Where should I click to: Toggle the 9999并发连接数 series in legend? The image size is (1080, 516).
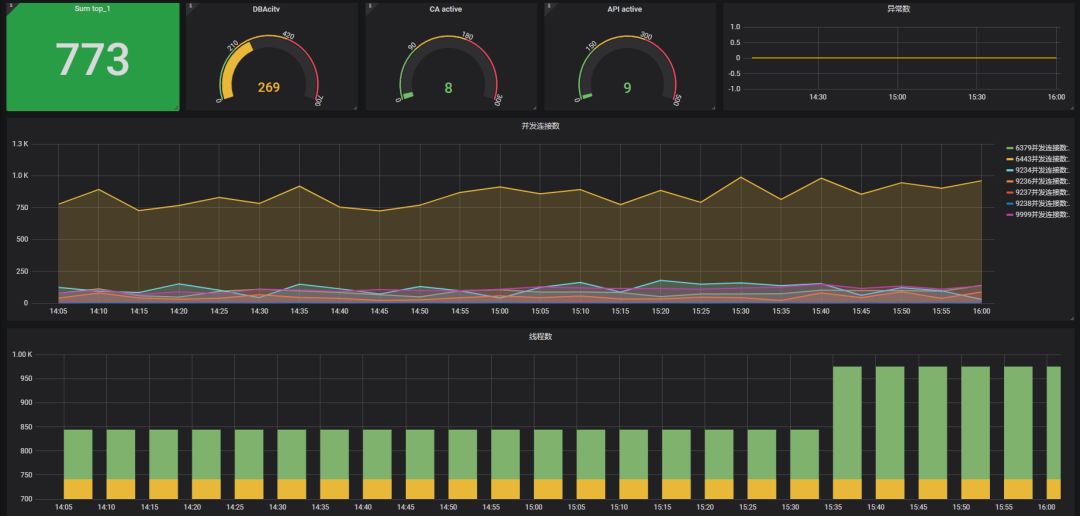pos(1042,214)
